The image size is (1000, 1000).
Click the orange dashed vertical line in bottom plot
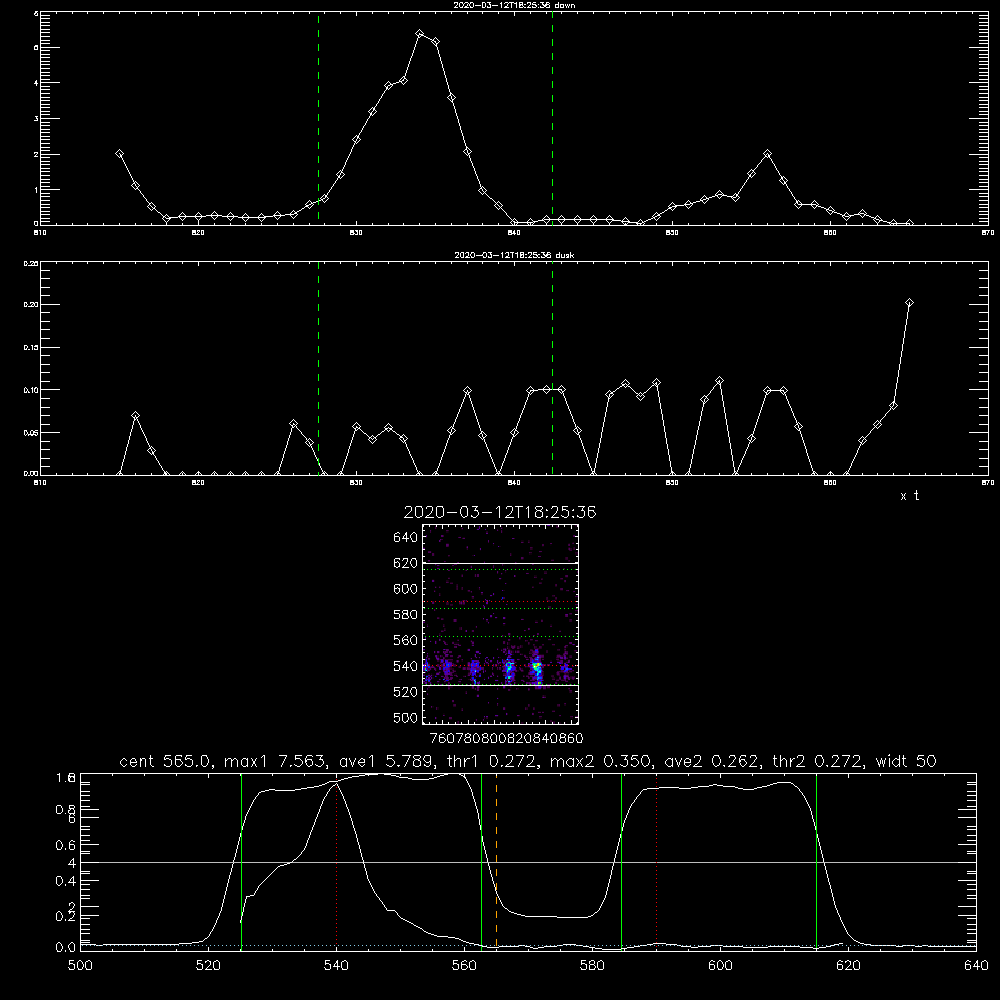tap(496, 862)
